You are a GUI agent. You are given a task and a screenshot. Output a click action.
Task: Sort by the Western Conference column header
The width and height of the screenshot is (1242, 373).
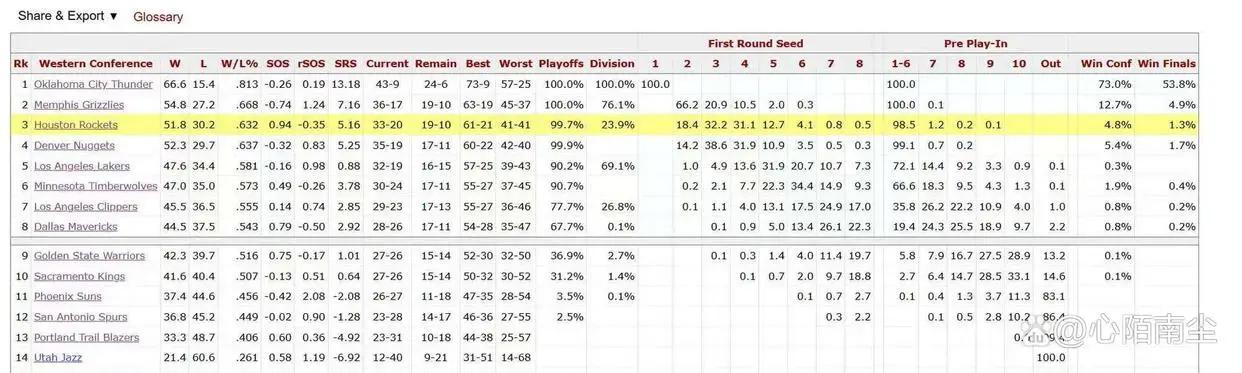[x=96, y=64]
